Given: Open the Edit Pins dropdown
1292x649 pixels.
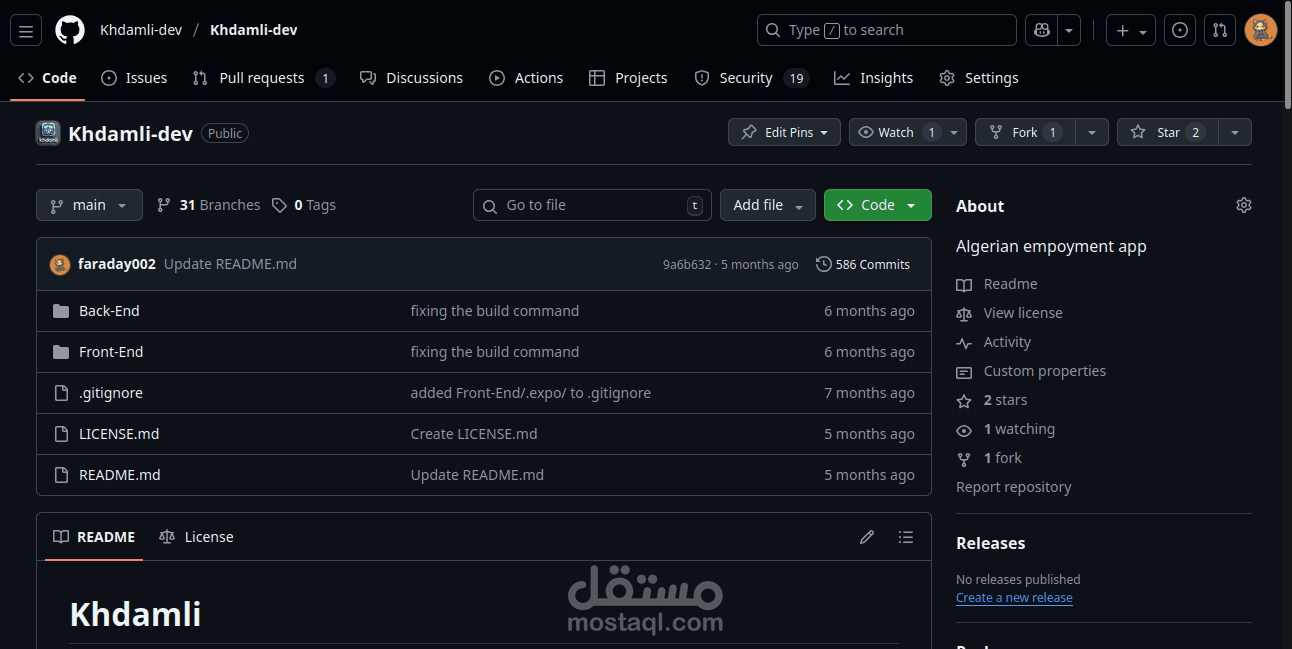Looking at the screenshot, I should (x=784, y=132).
